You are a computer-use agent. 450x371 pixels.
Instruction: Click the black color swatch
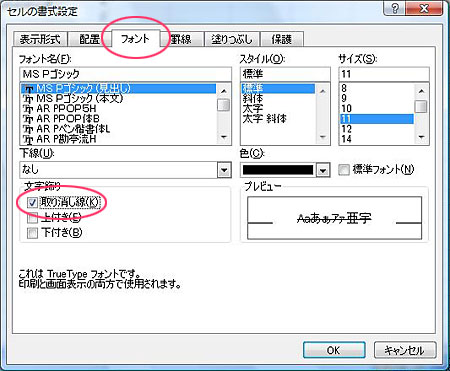(x=278, y=170)
